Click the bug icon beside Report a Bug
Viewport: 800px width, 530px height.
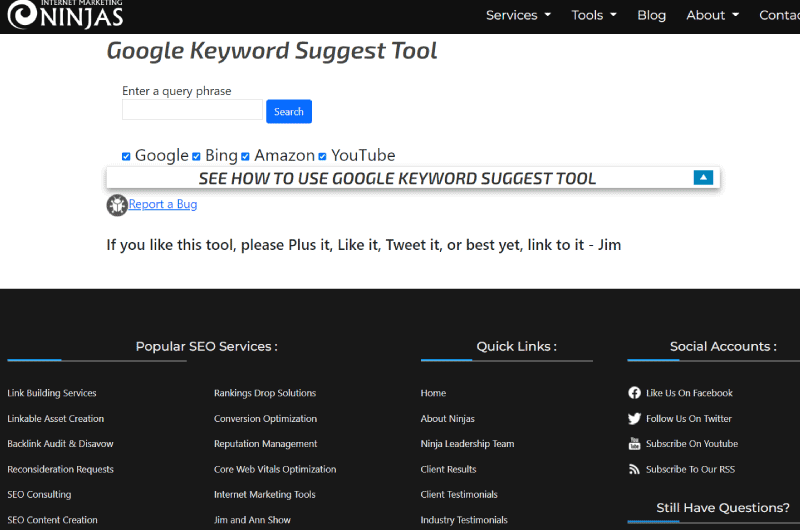(x=117, y=205)
